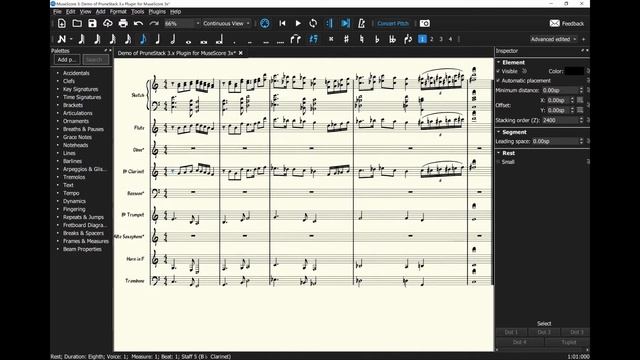Toggle pan score during playback
The image size is (640, 360).
coord(345,23)
